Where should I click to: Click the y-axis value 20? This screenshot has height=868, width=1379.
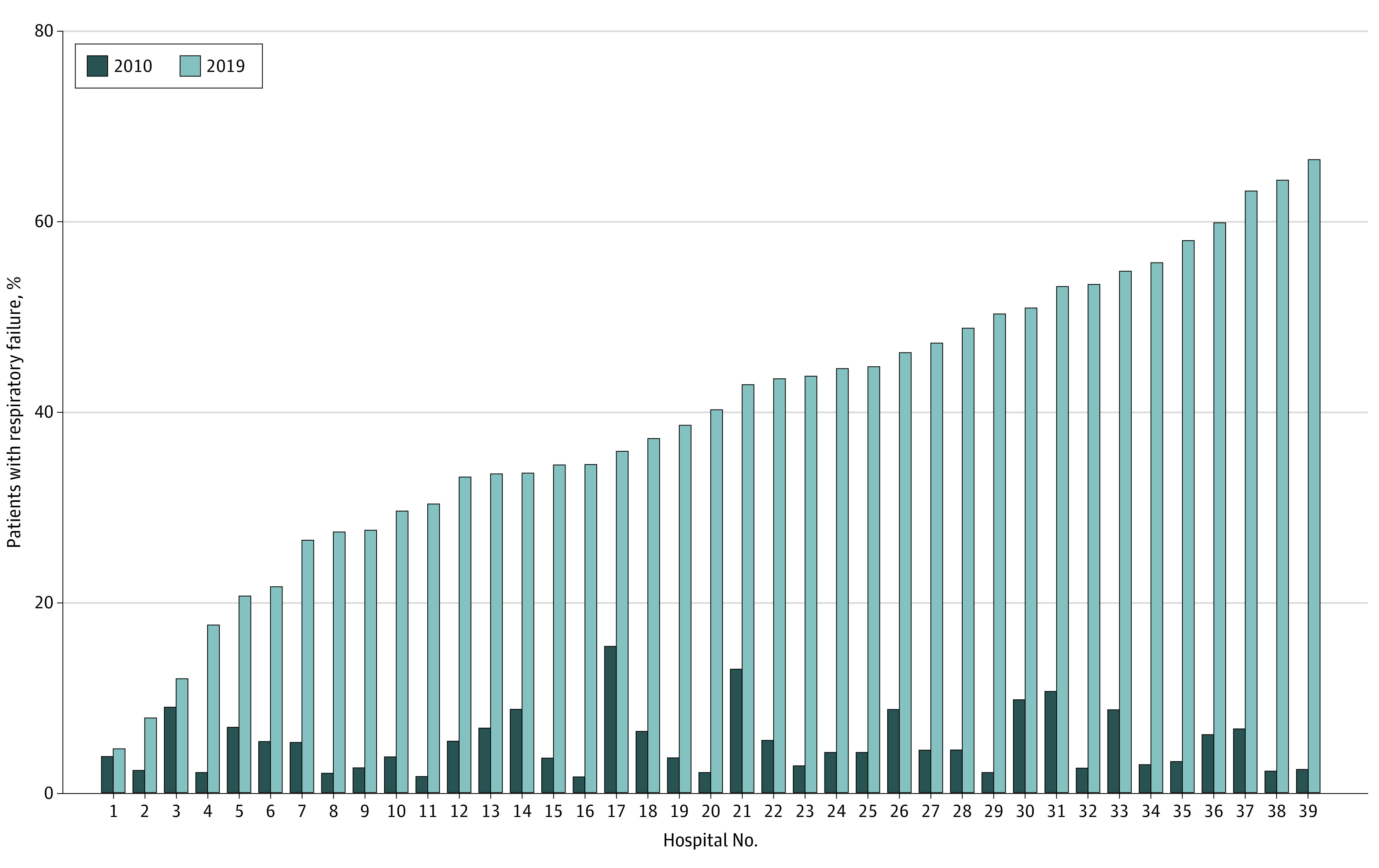coord(44,603)
